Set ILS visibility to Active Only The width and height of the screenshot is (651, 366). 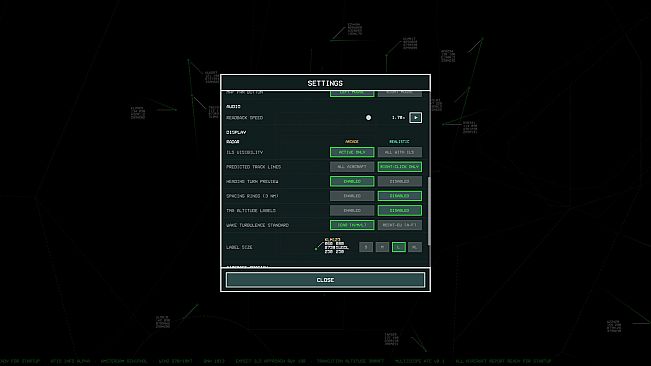click(352, 152)
